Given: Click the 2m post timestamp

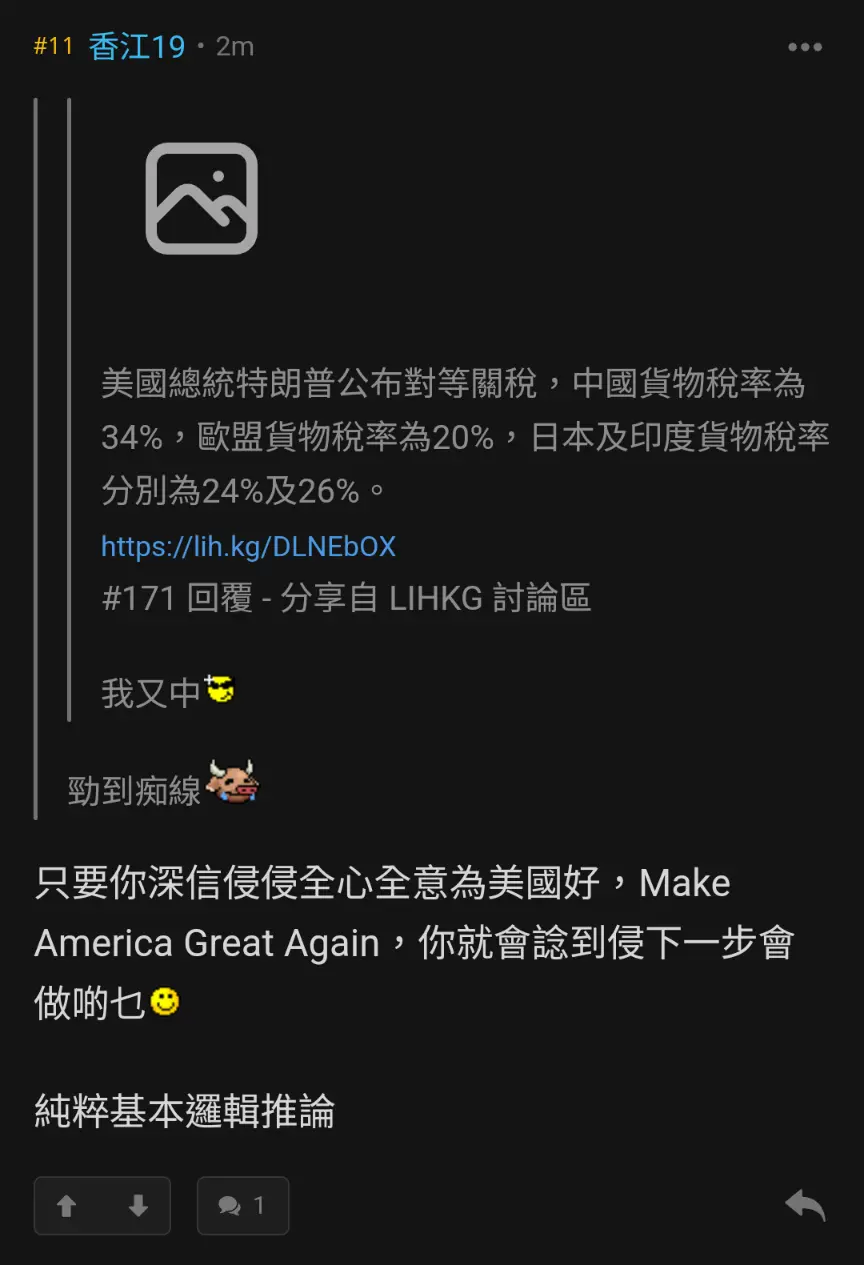Looking at the screenshot, I should (235, 47).
